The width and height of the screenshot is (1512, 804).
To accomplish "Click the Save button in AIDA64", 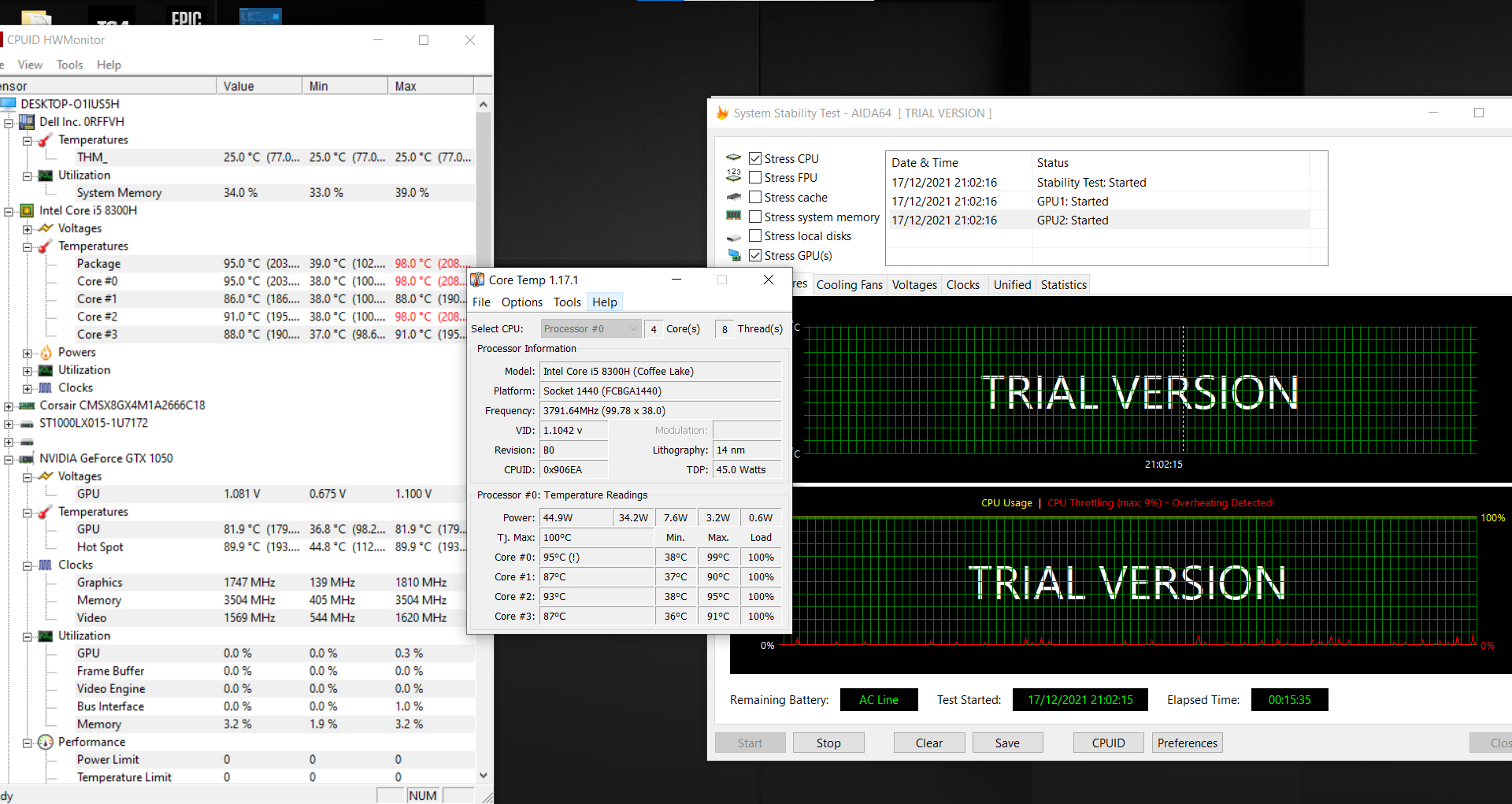I will pos(1007,743).
